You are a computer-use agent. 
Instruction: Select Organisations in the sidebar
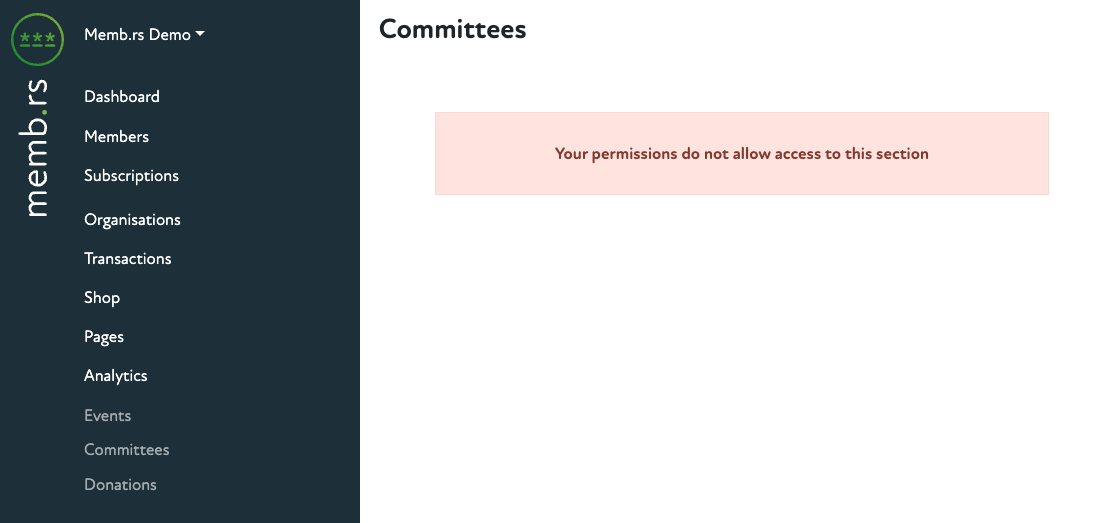132,220
